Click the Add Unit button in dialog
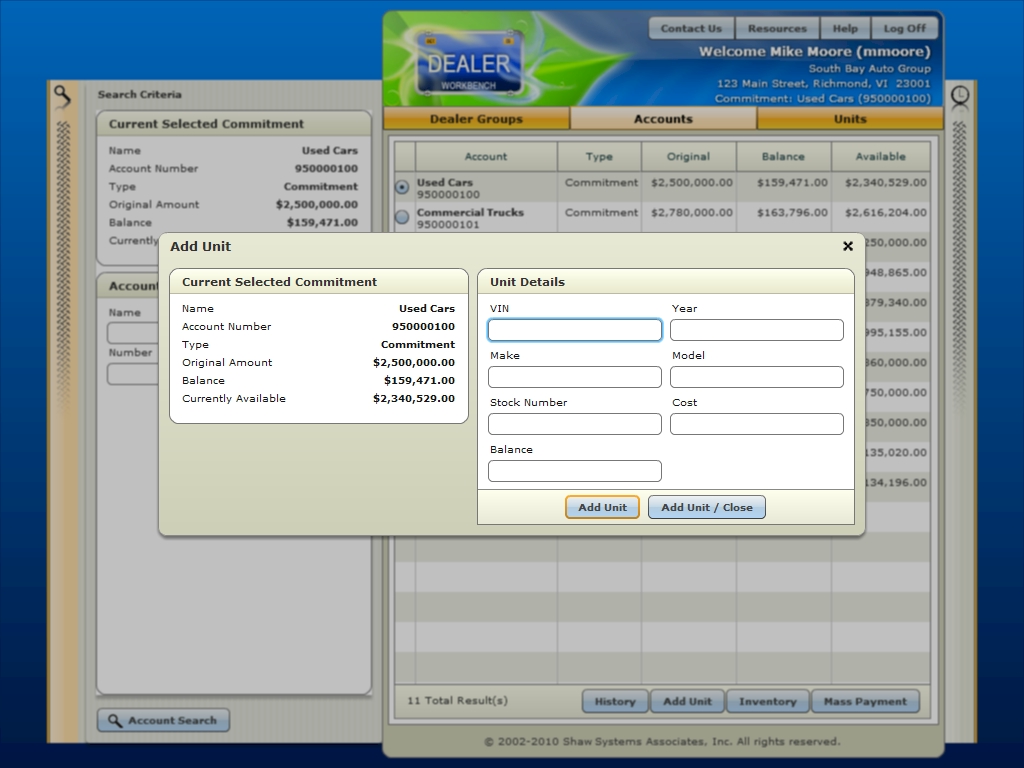Image resolution: width=1024 pixels, height=768 pixels. pos(602,507)
